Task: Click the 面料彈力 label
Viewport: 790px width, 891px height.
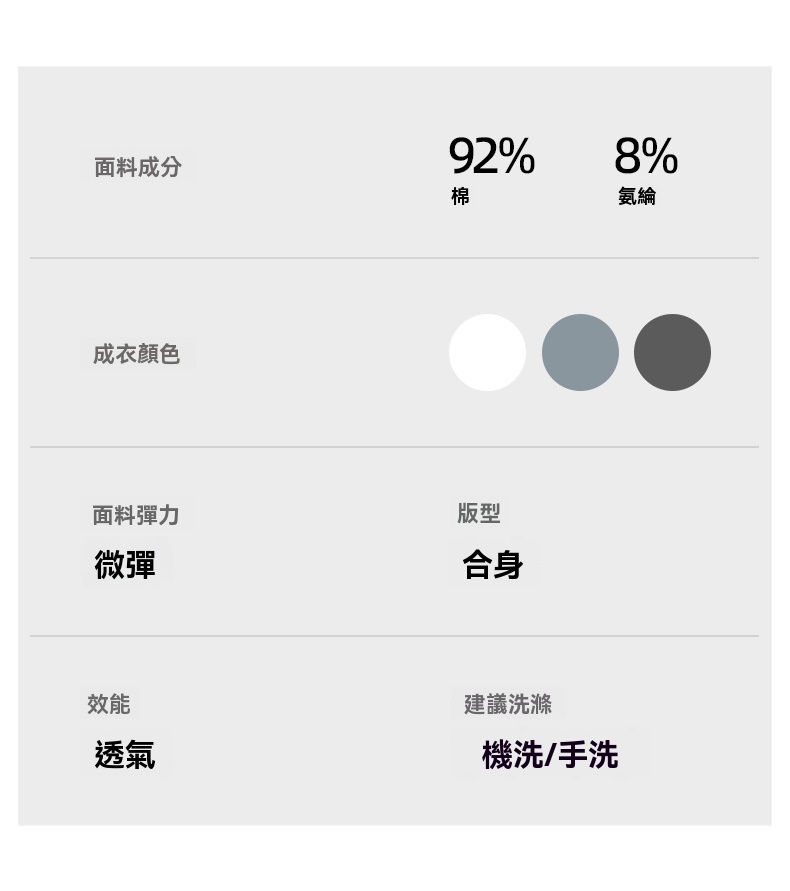Action: [x=136, y=515]
